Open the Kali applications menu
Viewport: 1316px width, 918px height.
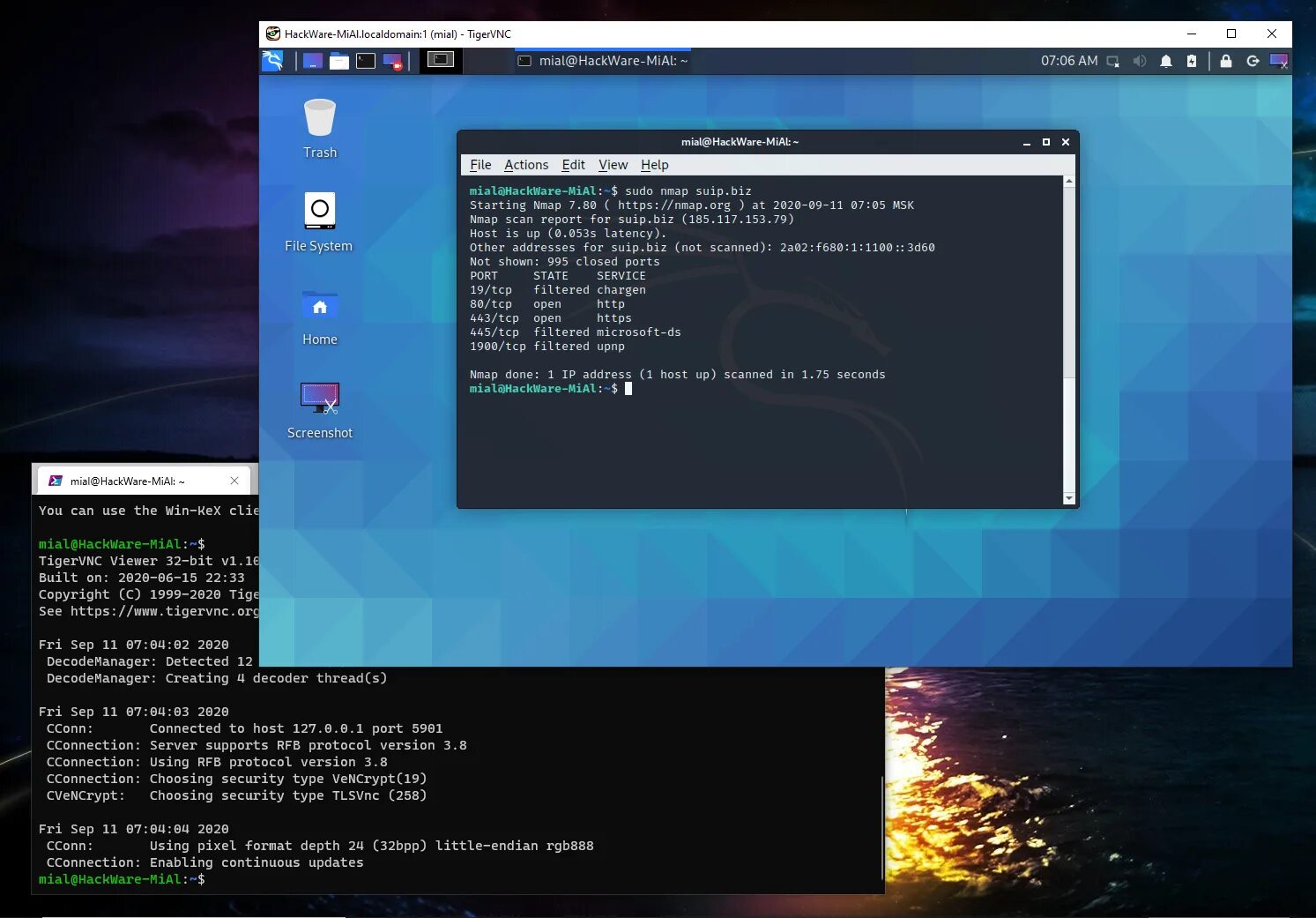tap(272, 60)
